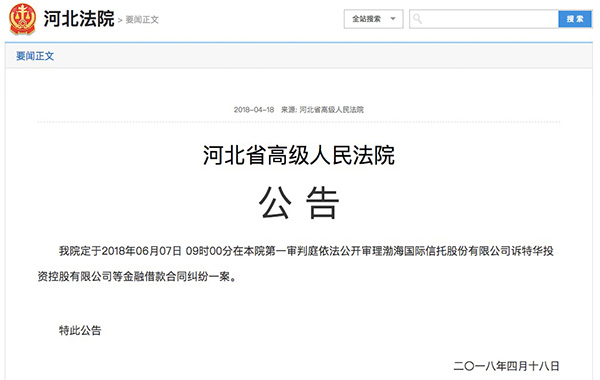
Task: Click the large 公告 title
Action: pyautogui.click(x=299, y=202)
